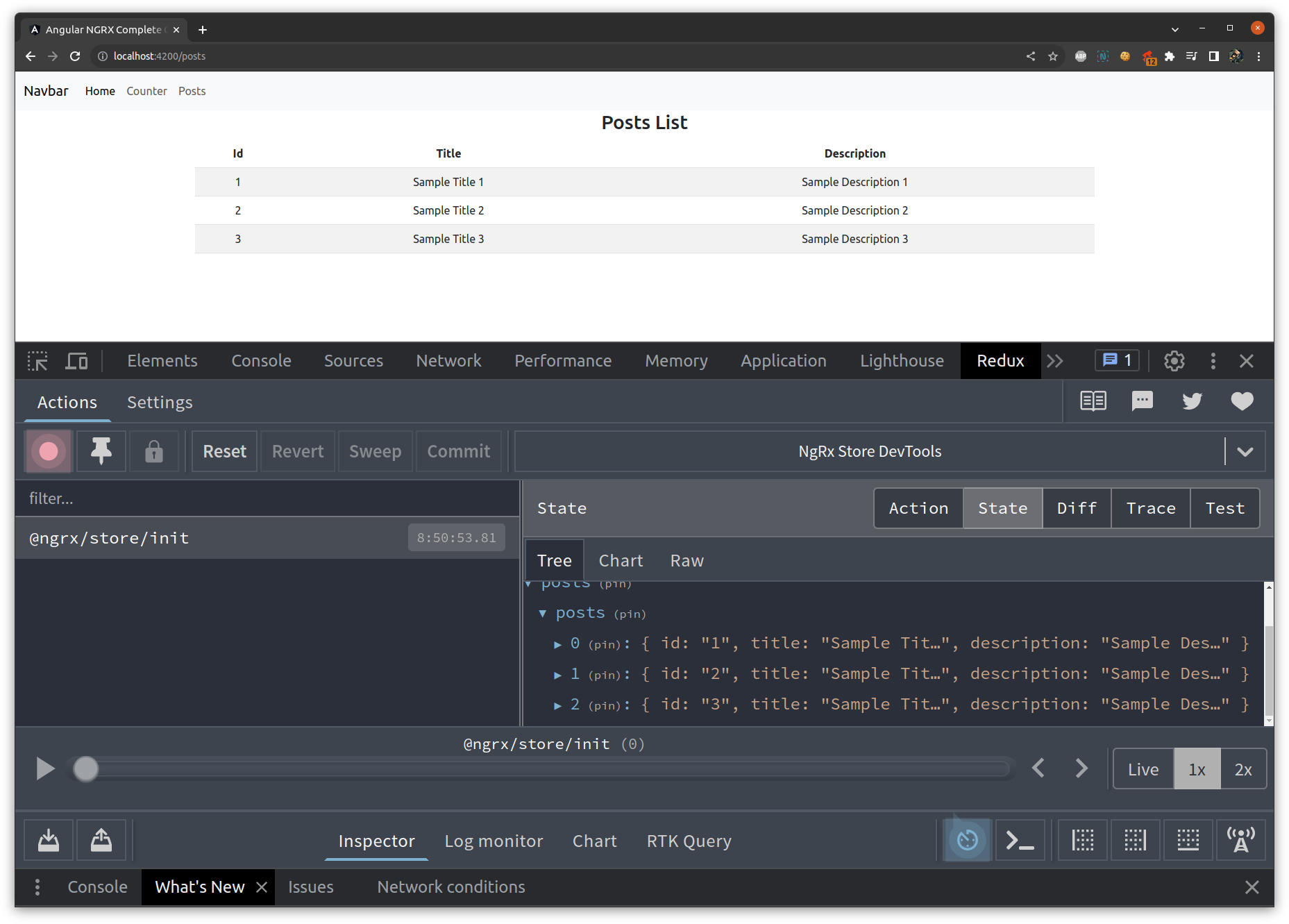Image resolution: width=1289 pixels, height=924 pixels.
Task: Open the Redux DevTools documentation book icon
Action: pos(1093,401)
